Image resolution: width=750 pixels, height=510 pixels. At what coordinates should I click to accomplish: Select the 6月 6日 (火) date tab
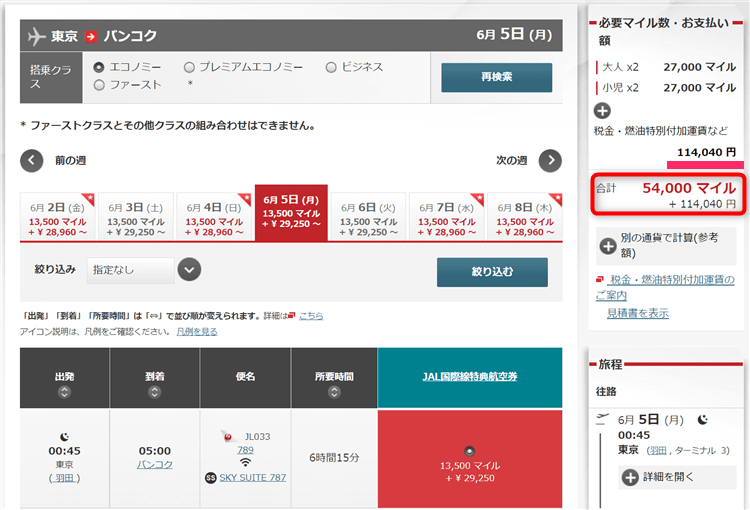(367, 217)
